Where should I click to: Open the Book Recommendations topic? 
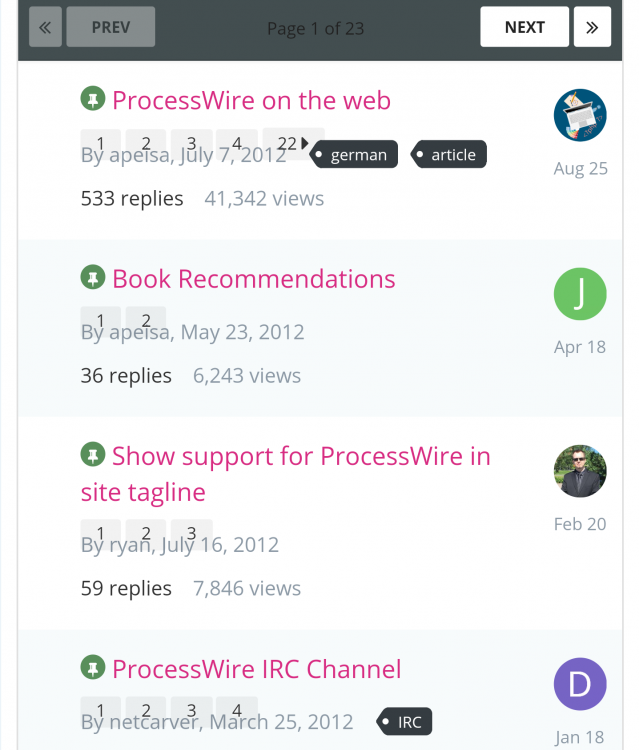(254, 278)
